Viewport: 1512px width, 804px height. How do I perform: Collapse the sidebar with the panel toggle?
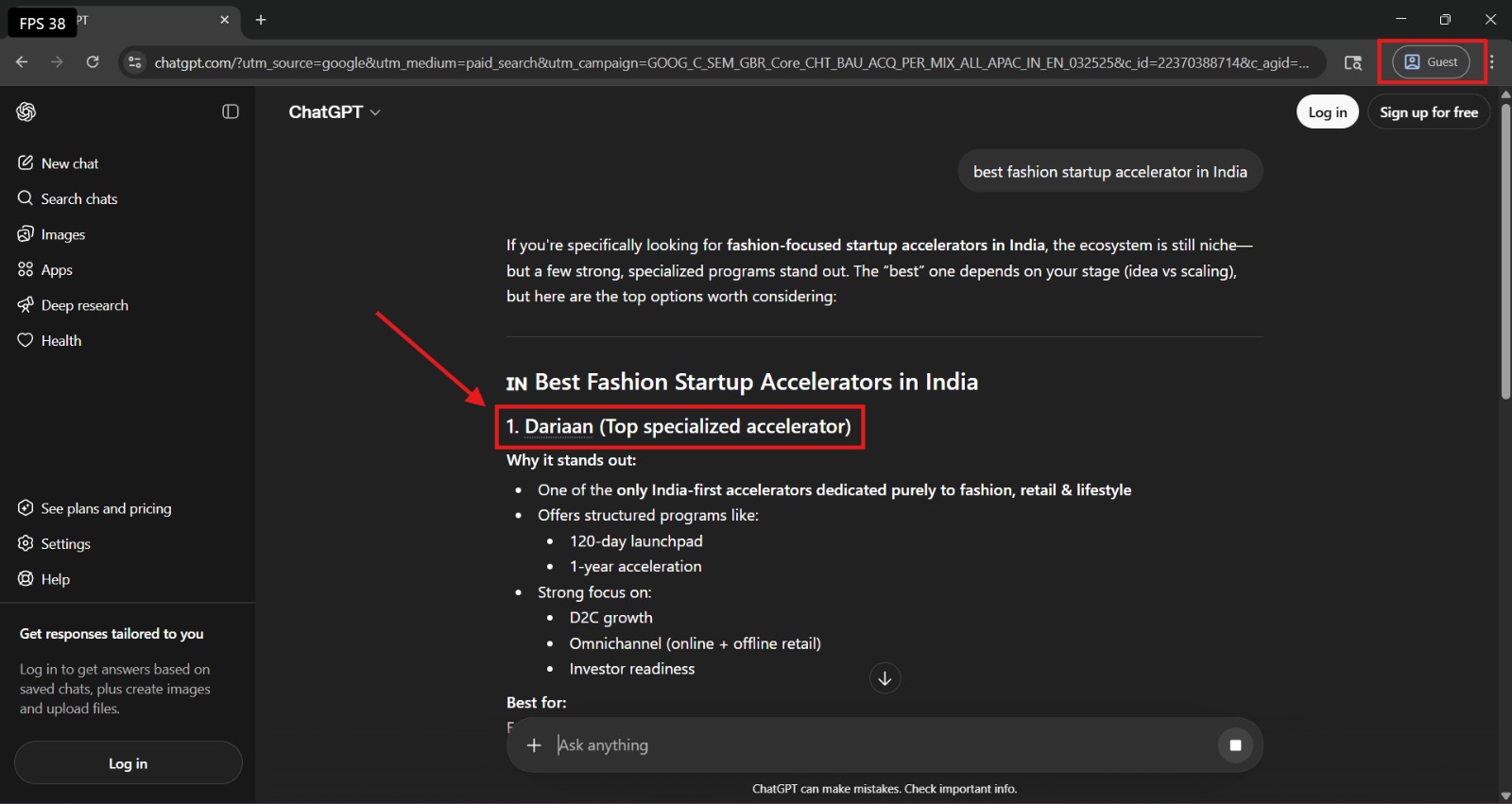point(231,111)
